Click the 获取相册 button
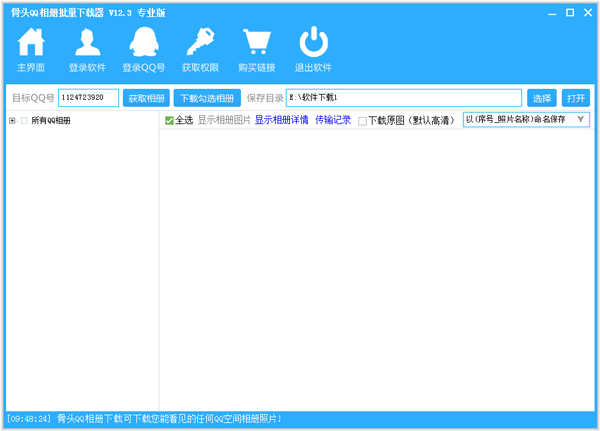 146,98
